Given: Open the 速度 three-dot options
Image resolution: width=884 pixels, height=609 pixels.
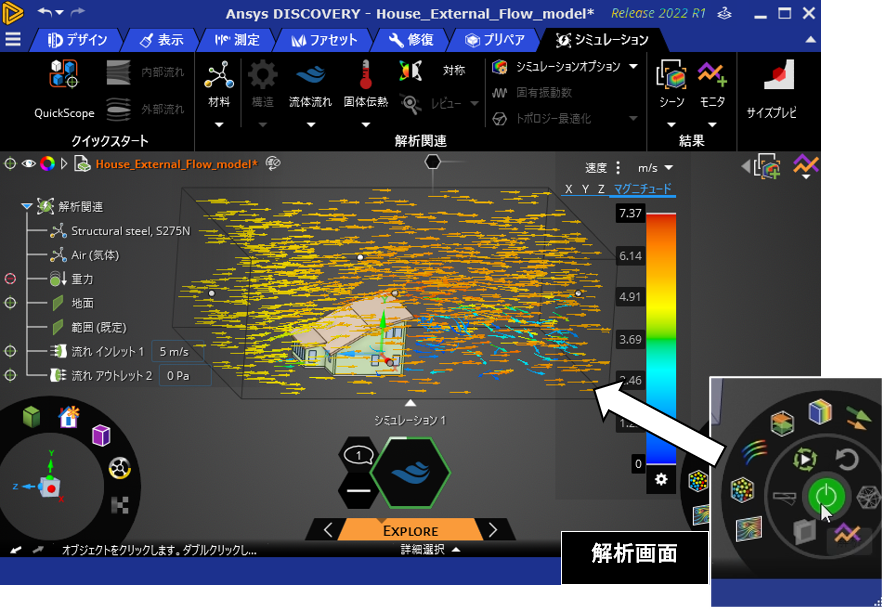Looking at the screenshot, I should tap(618, 167).
